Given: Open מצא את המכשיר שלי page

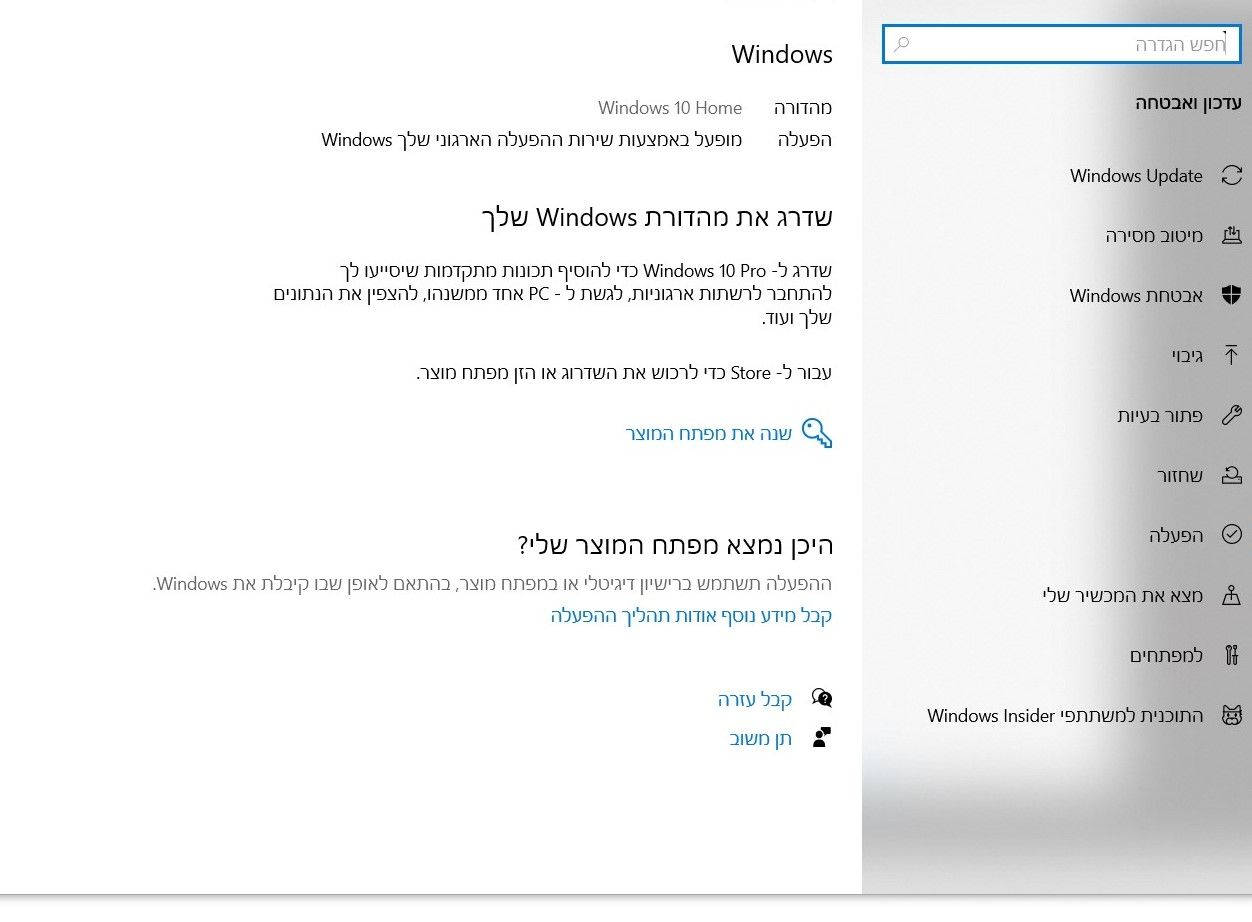Looking at the screenshot, I should coord(1123,595).
